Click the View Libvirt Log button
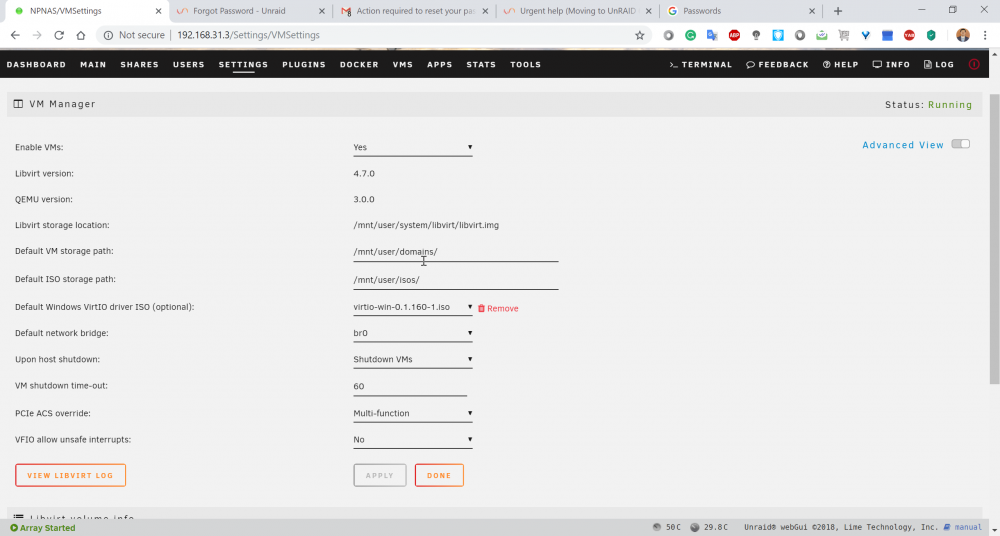The width and height of the screenshot is (1000, 536). 70,475
